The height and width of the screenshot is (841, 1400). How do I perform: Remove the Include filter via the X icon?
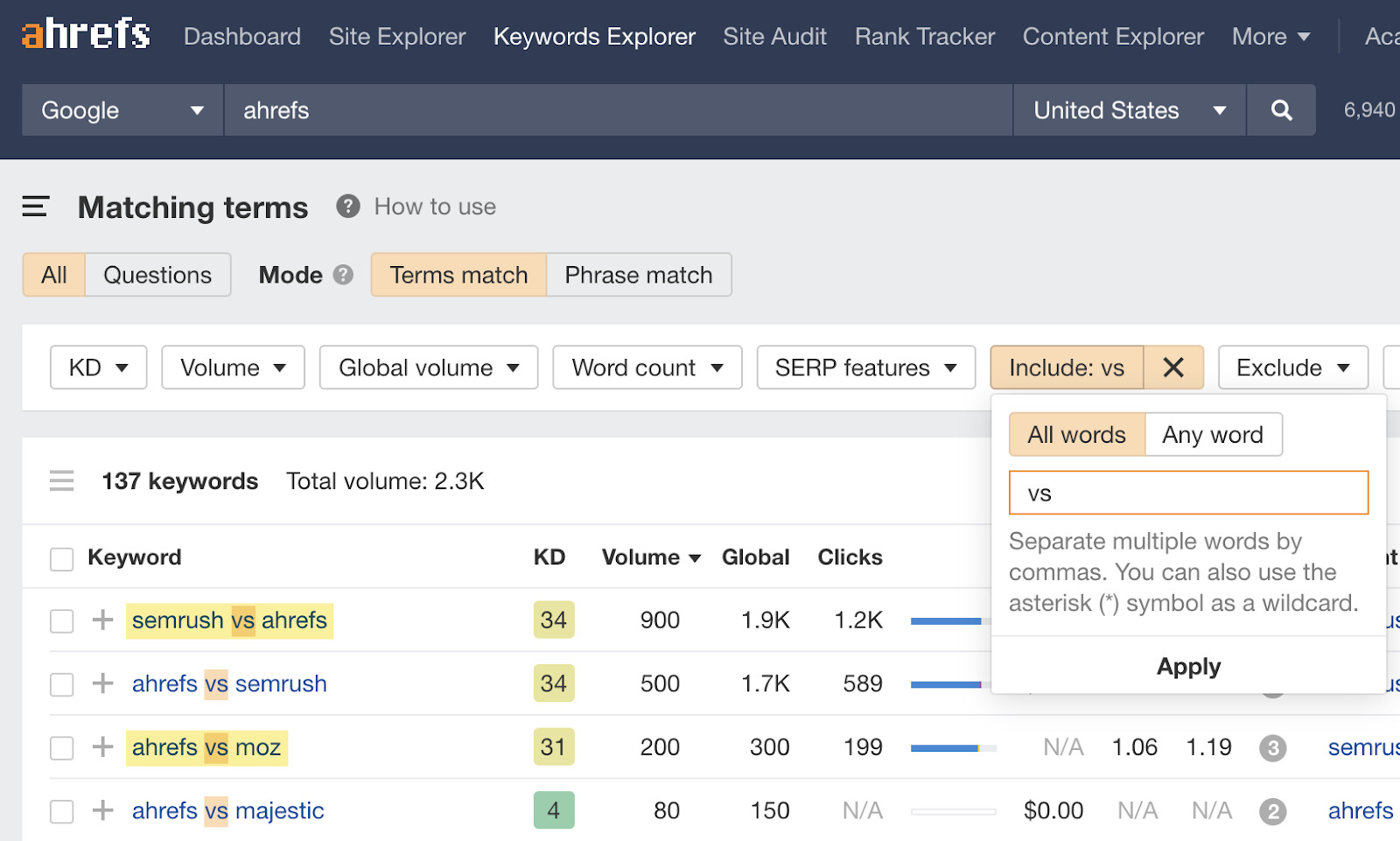(x=1172, y=368)
